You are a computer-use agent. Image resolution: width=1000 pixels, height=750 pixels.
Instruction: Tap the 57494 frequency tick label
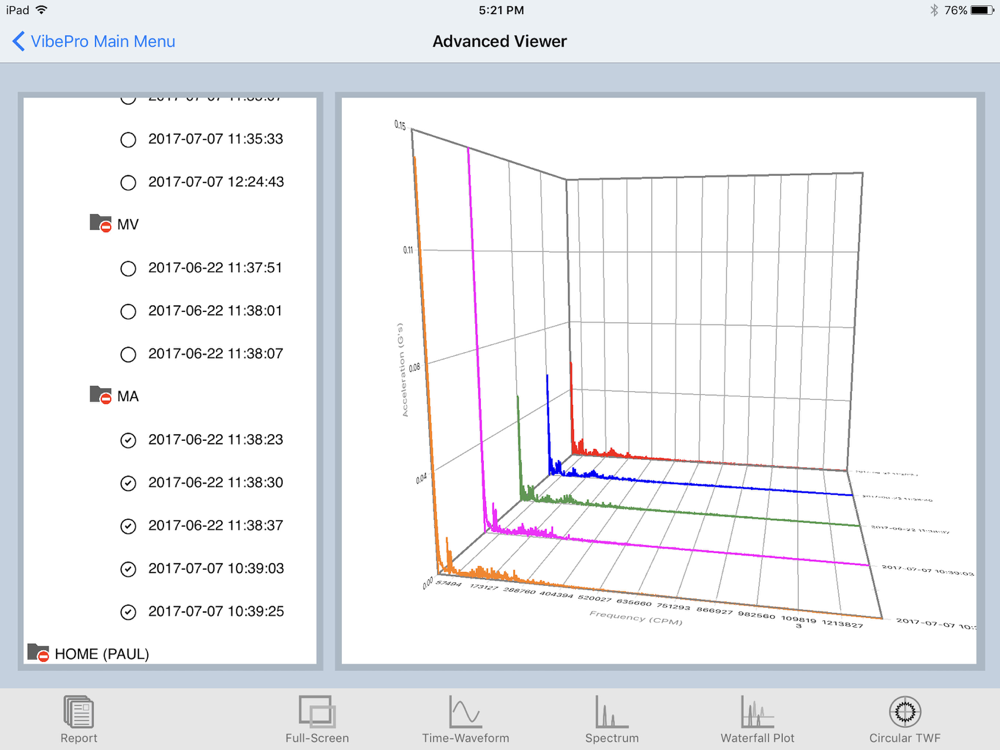pos(449,584)
